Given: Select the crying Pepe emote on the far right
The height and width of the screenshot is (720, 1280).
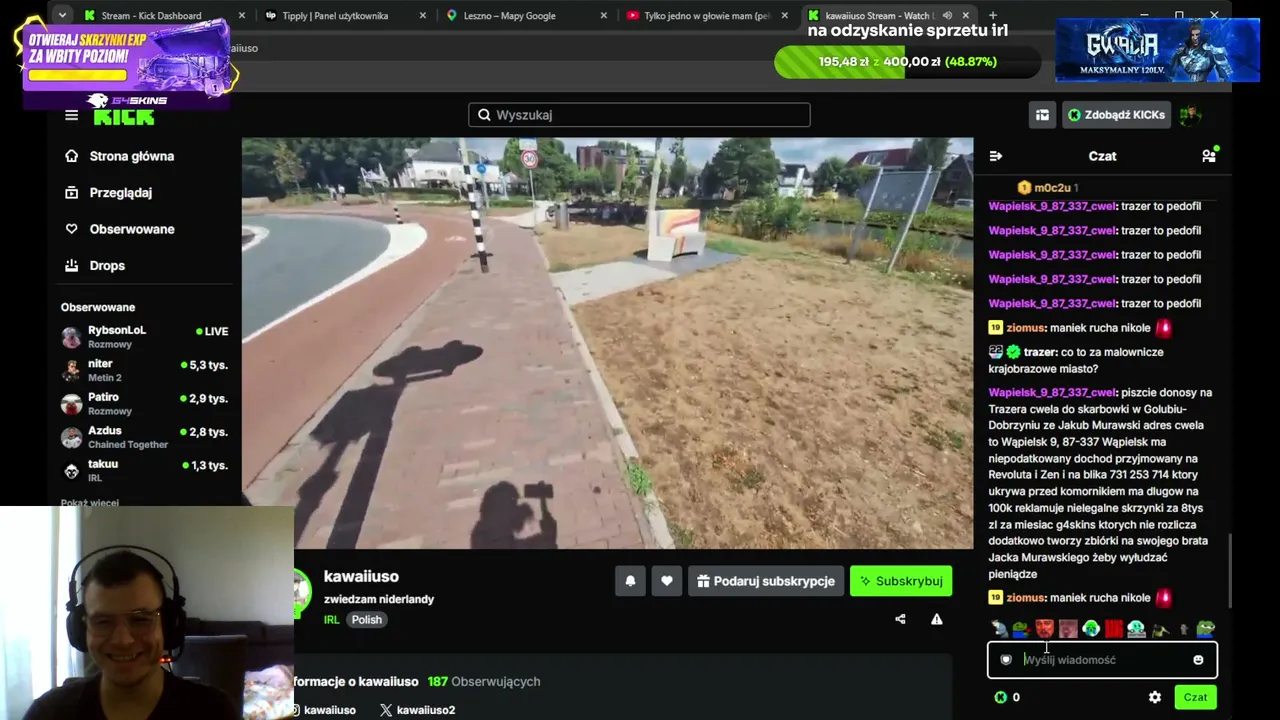Looking at the screenshot, I should (x=1206, y=629).
